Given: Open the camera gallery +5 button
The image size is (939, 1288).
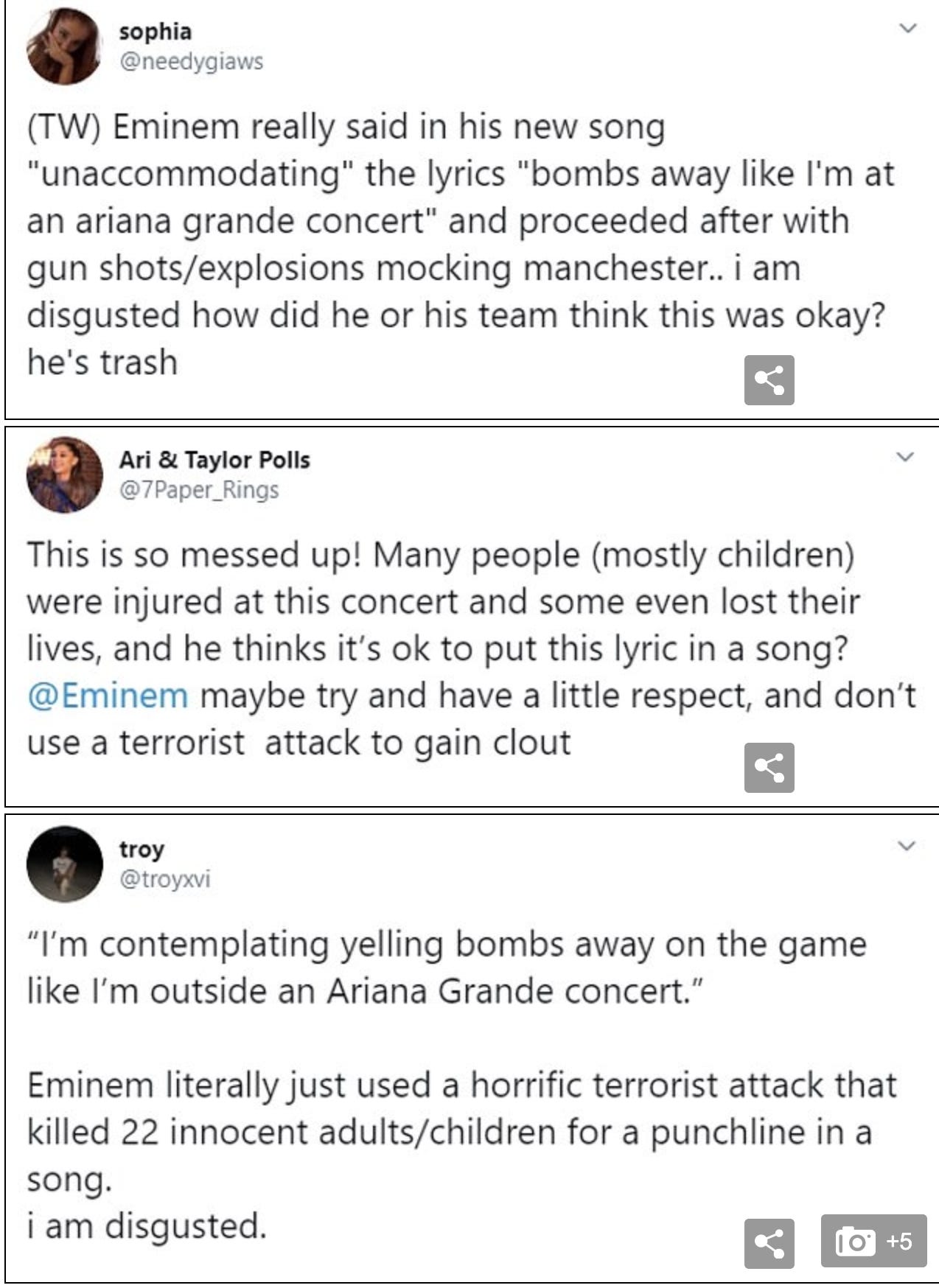Looking at the screenshot, I should click(x=873, y=1241).
